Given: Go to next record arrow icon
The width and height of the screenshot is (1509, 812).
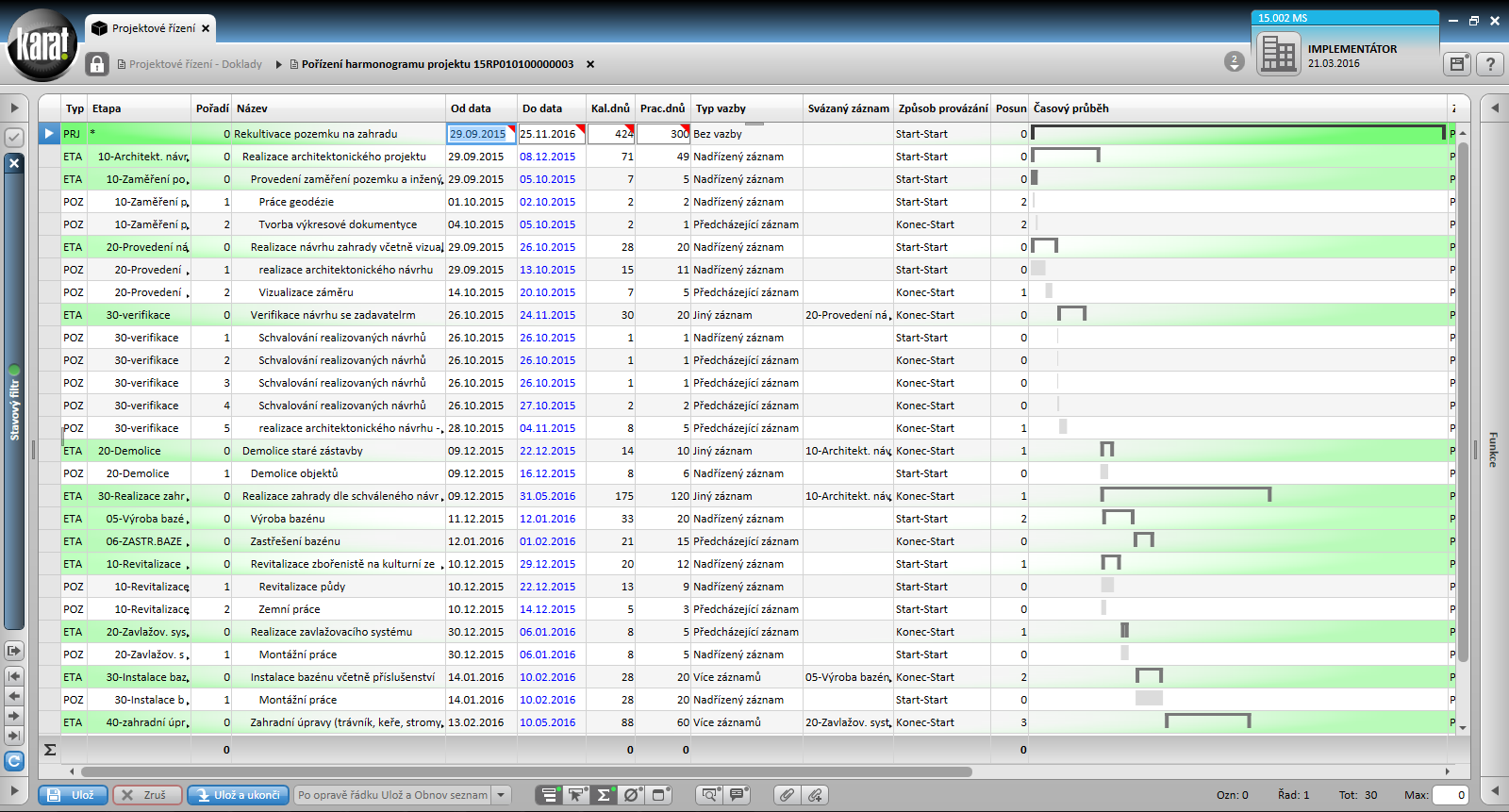Looking at the screenshot, I should pos(13,716).
